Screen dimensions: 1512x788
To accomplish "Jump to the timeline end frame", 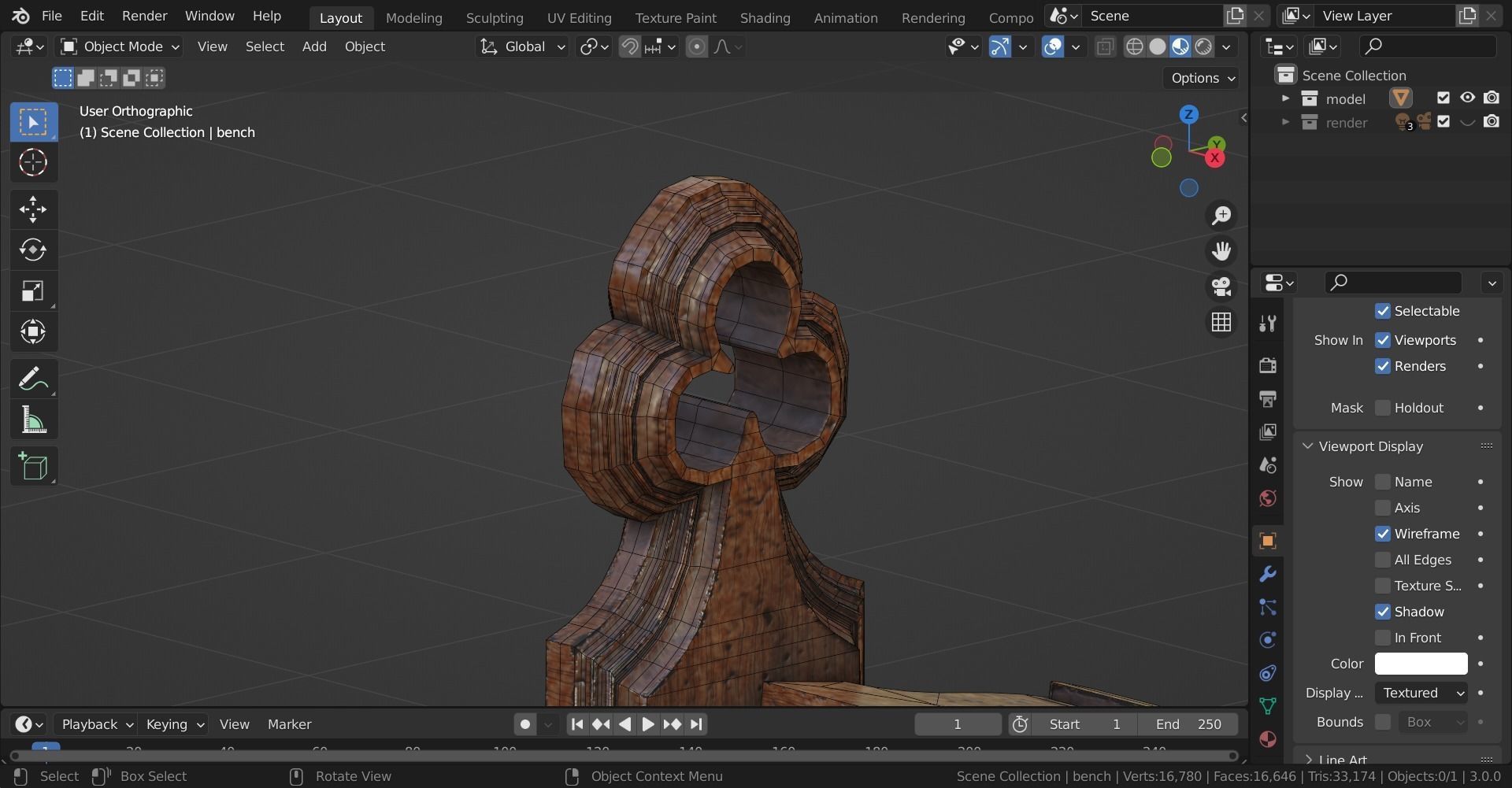I will click(696, 724).
